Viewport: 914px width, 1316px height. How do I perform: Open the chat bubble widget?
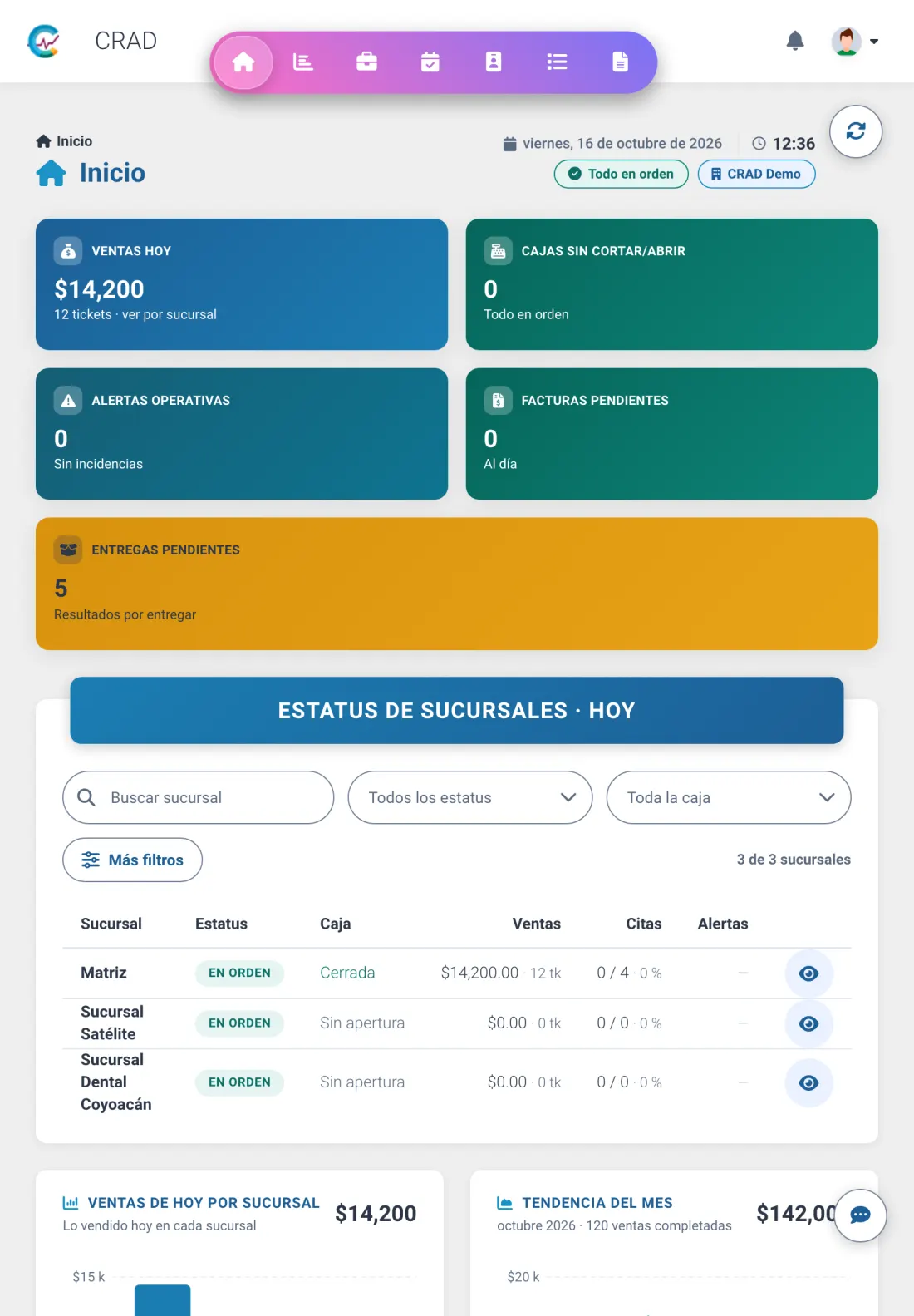(860, 1215)
